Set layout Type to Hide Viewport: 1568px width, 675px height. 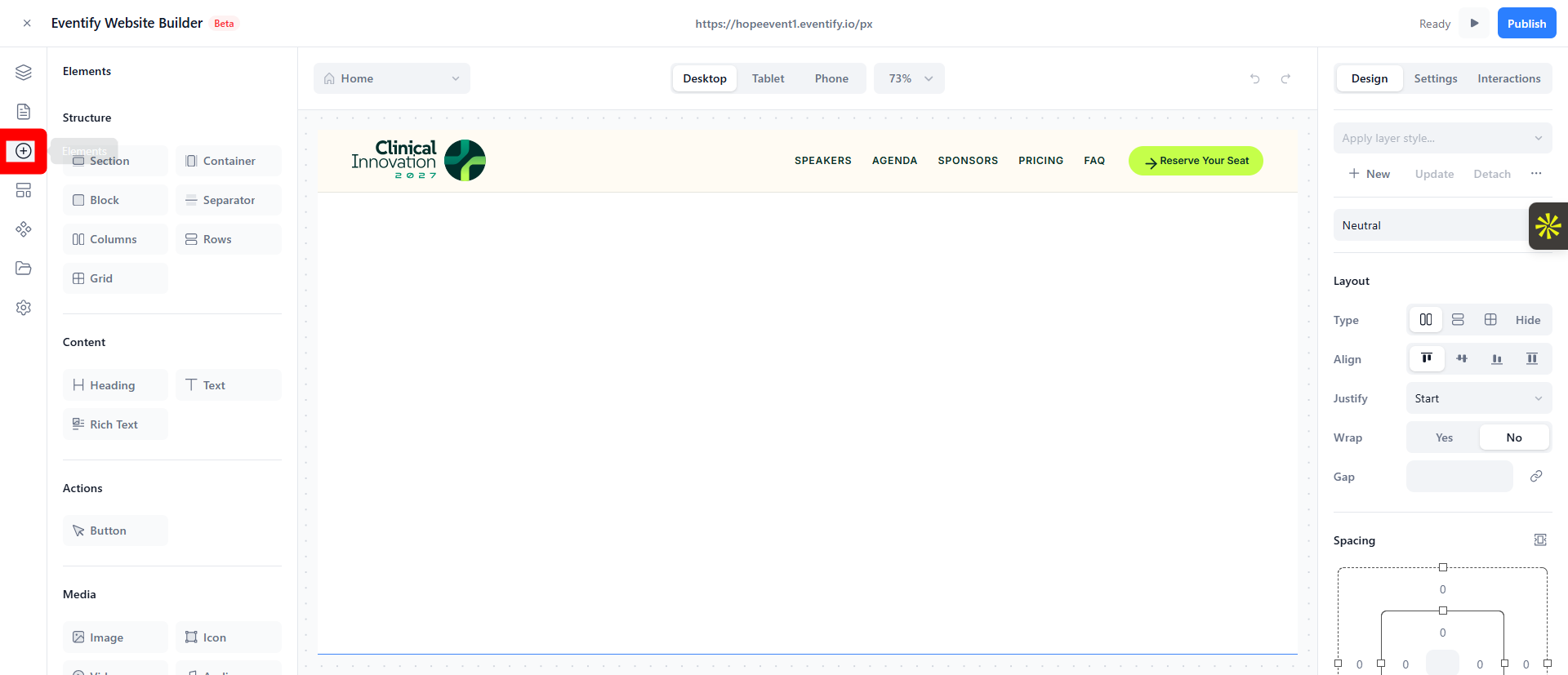(x=1528, y=320)
